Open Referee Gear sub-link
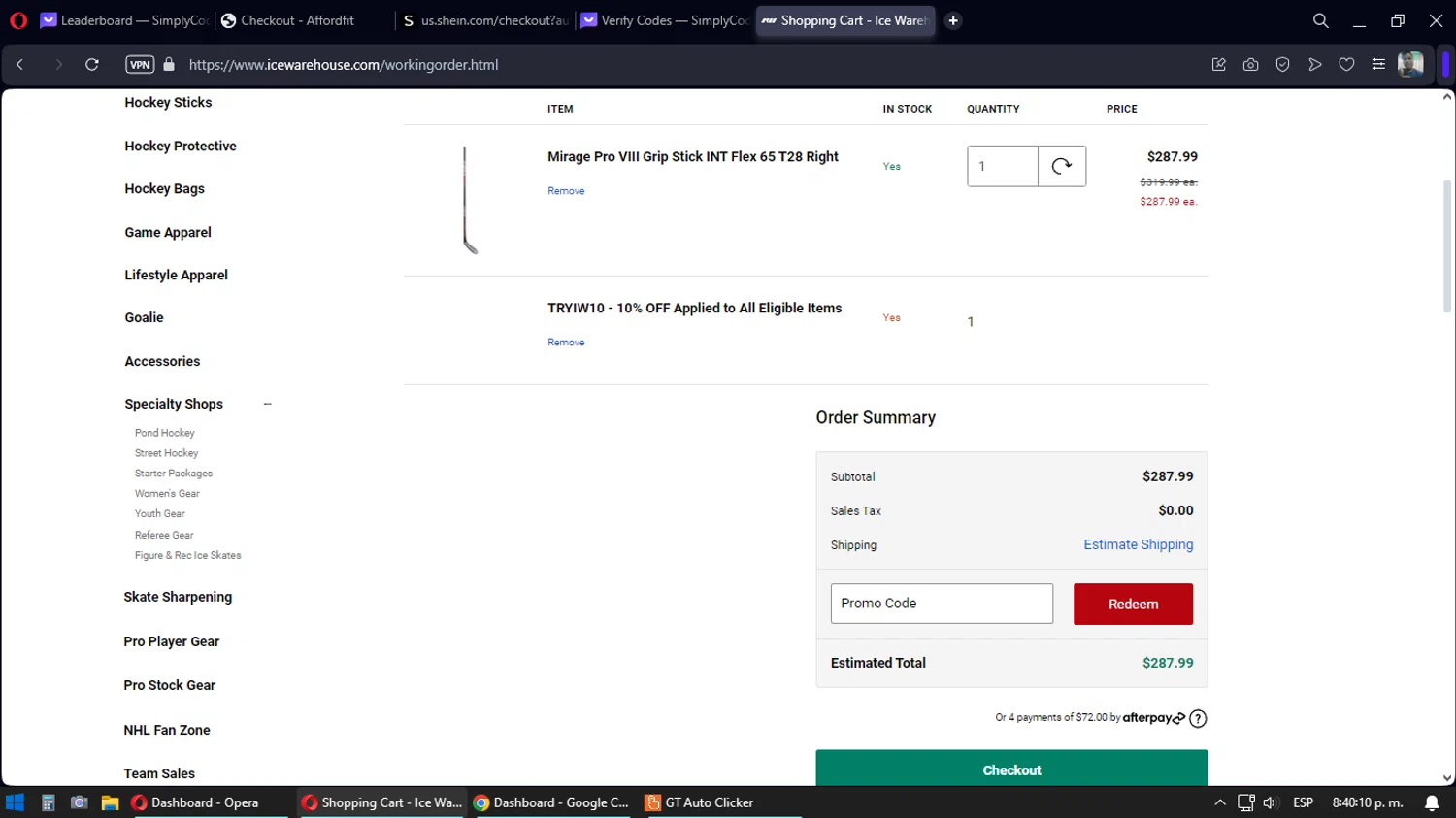 click(164, 536)
